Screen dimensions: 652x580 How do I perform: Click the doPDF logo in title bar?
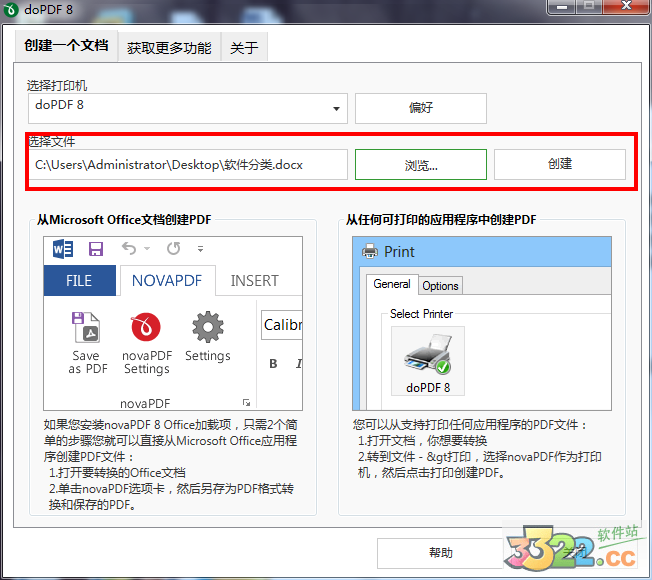[11, 10]
